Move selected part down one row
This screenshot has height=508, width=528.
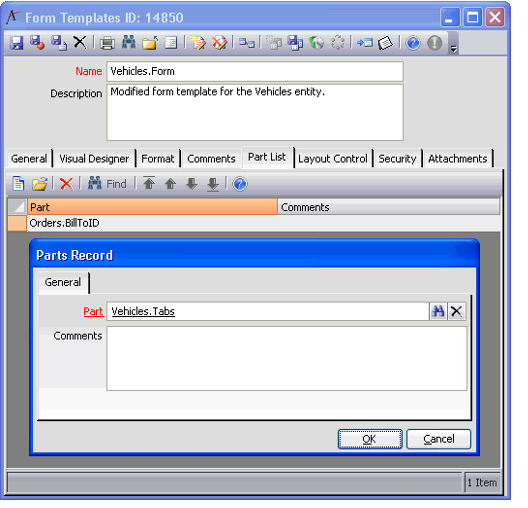[191, 184]
